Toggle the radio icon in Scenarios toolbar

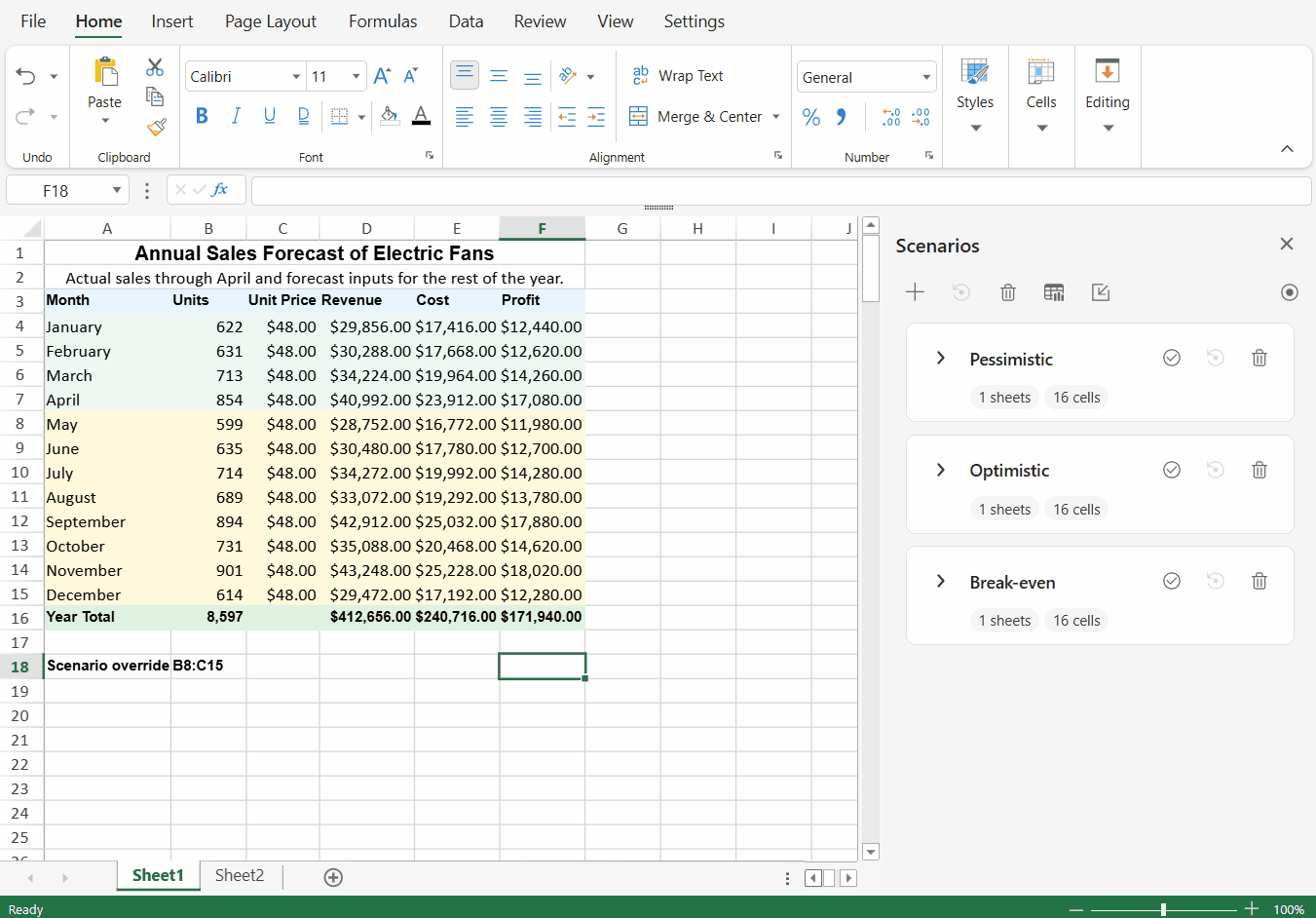[1290, 292]
